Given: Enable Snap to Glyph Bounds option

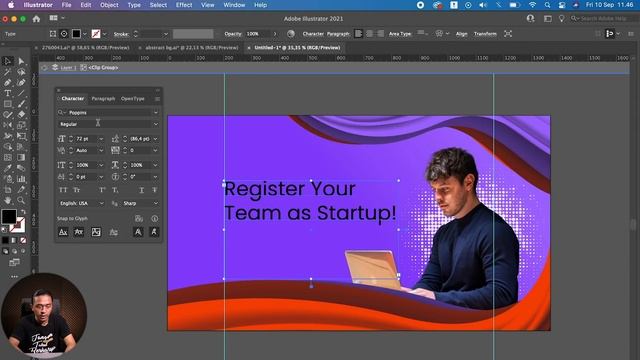Looking at the screenshot, I should tap(96, 232).
